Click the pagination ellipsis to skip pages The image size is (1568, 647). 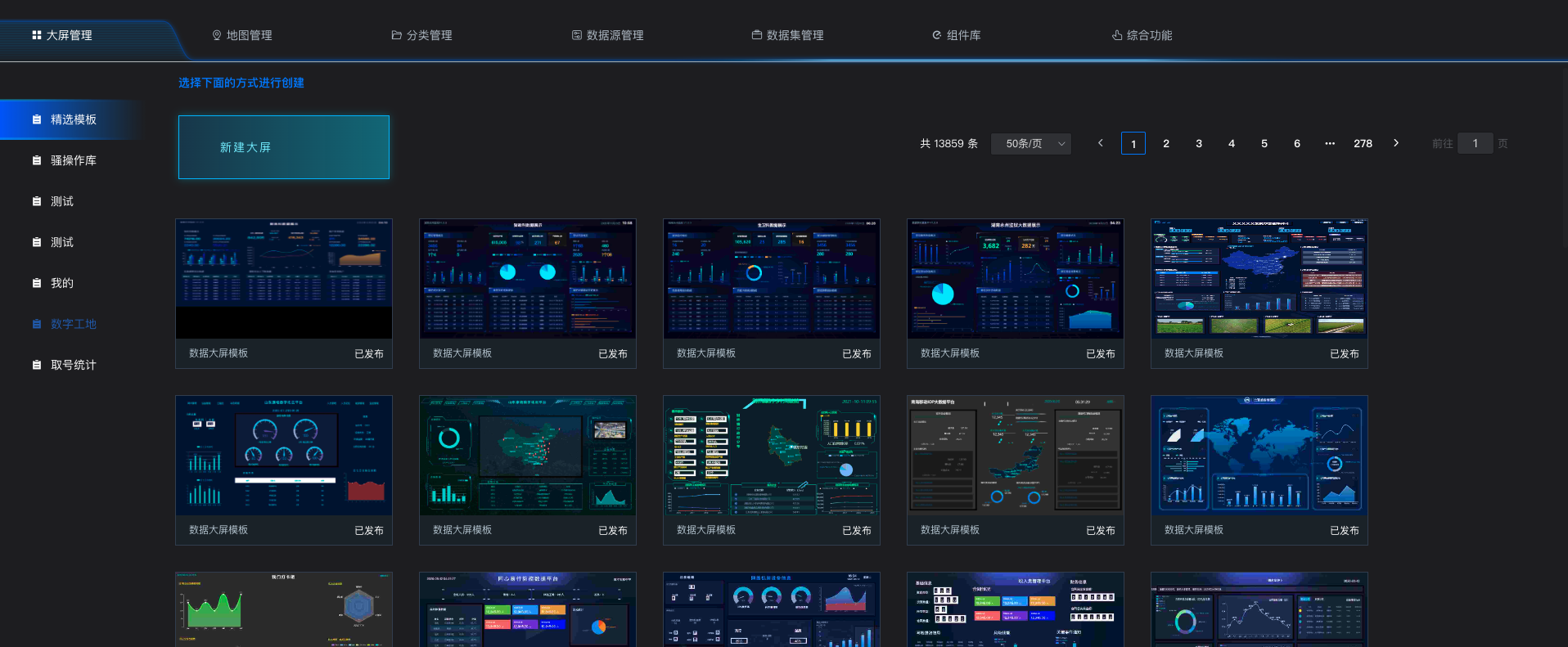[x=1330, y=143]
